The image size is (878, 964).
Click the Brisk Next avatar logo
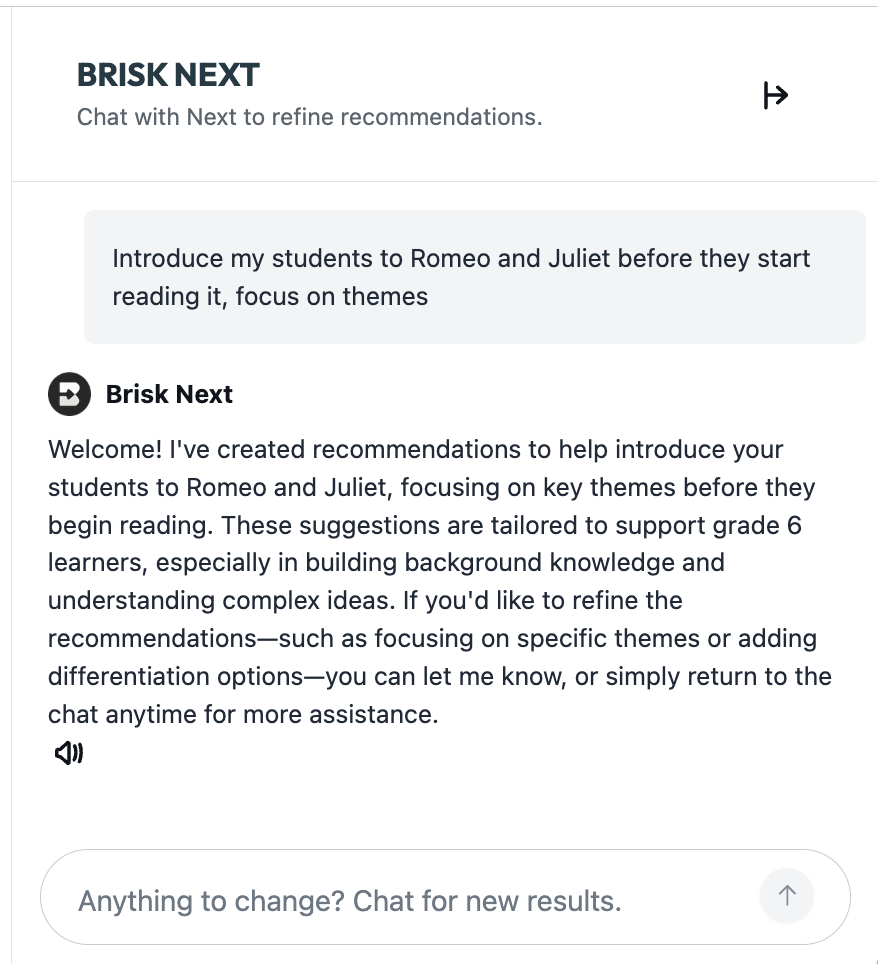pos(69,394)
